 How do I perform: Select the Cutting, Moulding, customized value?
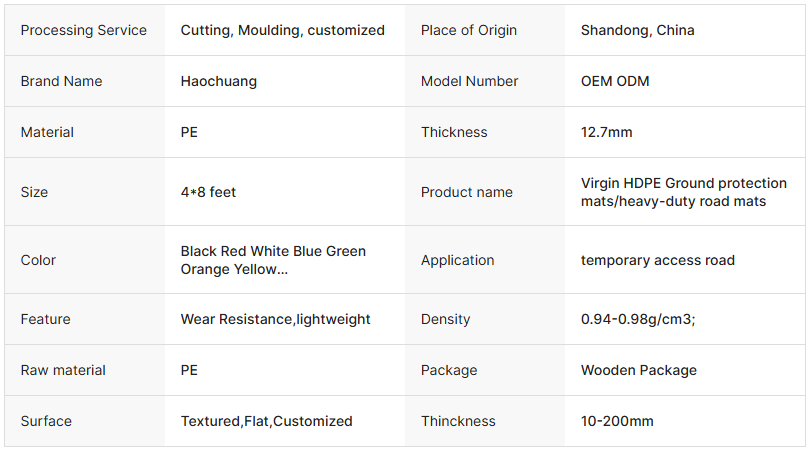point(282,30)
